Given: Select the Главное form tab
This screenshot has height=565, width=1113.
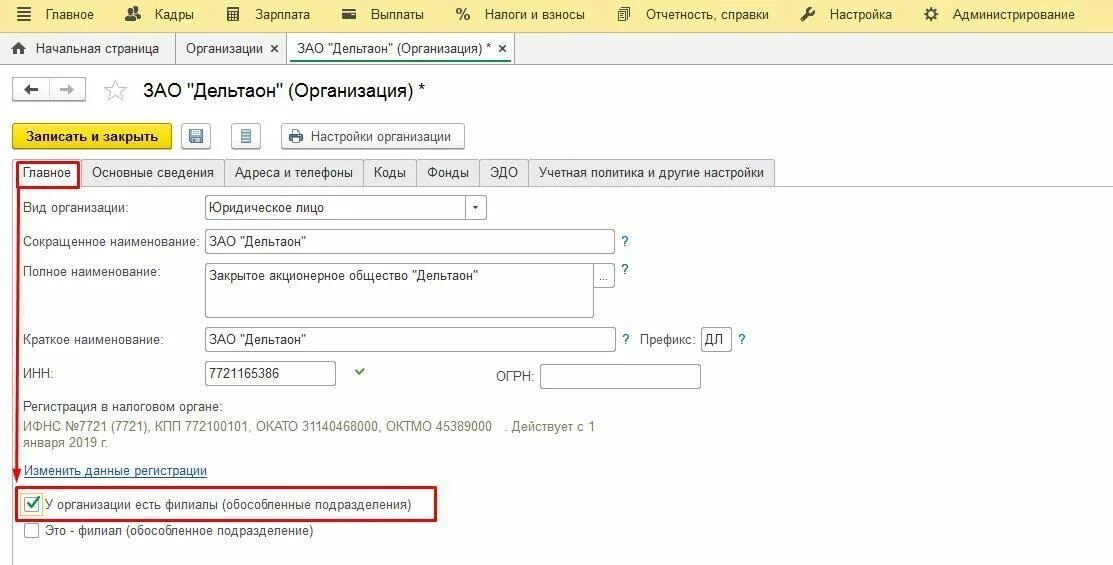Looking at the screenshot, I should click(x=47, y=172).
